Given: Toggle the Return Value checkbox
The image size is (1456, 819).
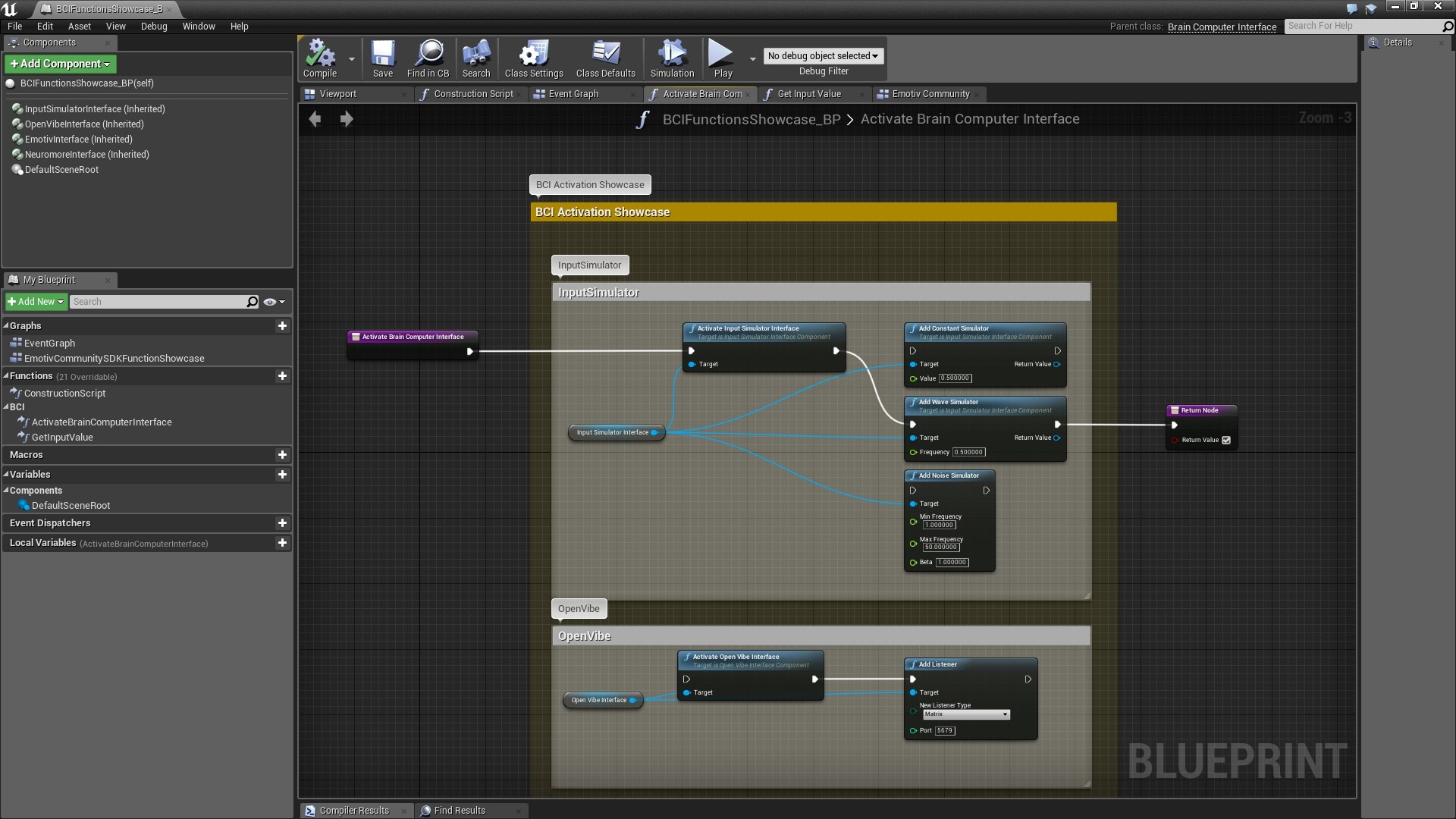Looking at the screenshot, I should tap(1226, 440).
